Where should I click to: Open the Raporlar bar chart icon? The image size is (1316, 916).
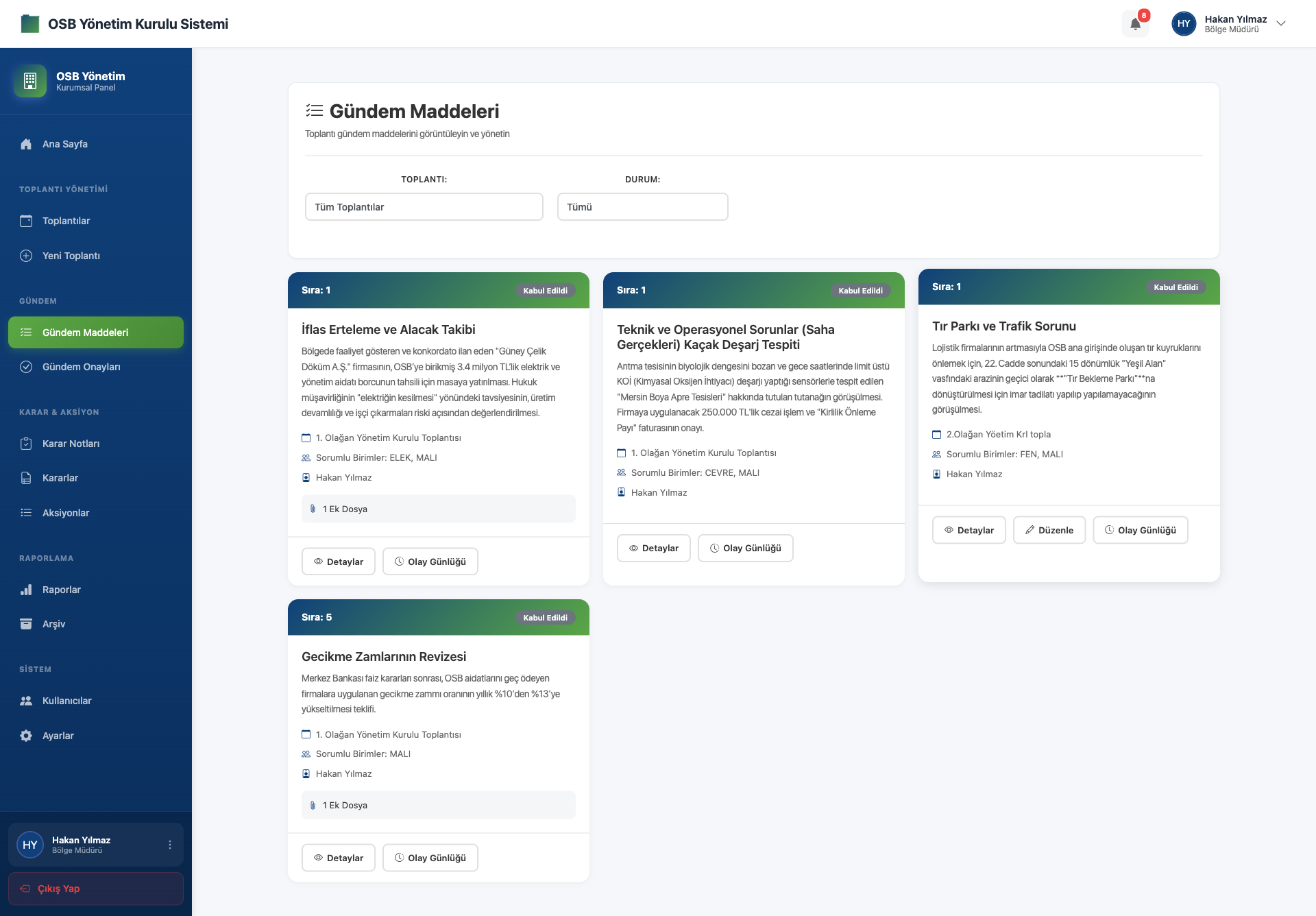point(26,590)
